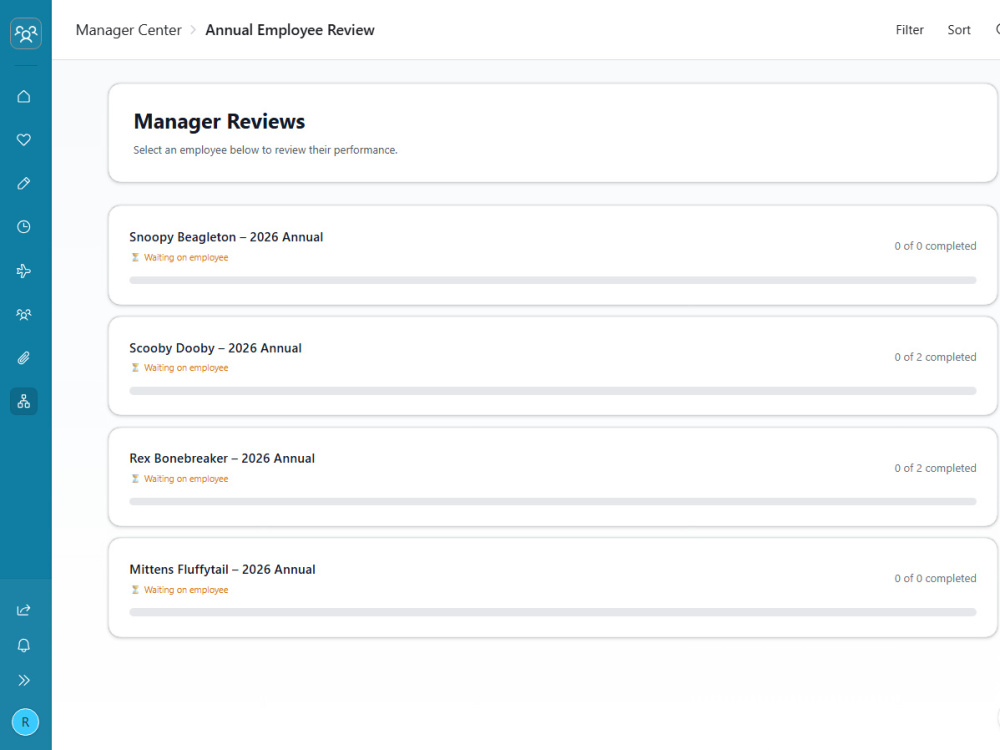Viewport: 1000px width, 750px height.
Task: Open the people team icon in sidebar
Action: tap(24, 314)
